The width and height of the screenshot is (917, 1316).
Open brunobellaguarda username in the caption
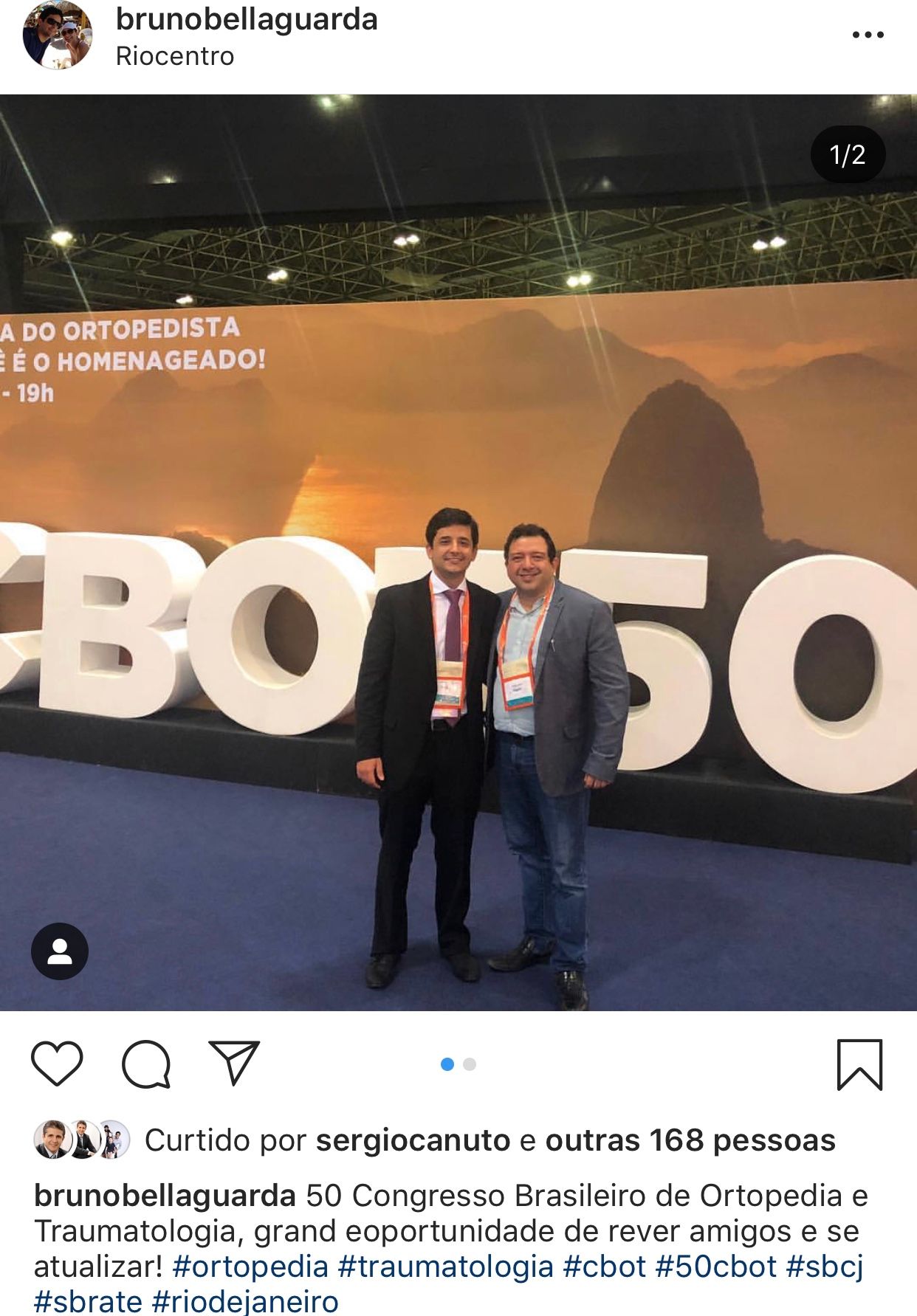pyautogui.click(x=165, y=1196)
